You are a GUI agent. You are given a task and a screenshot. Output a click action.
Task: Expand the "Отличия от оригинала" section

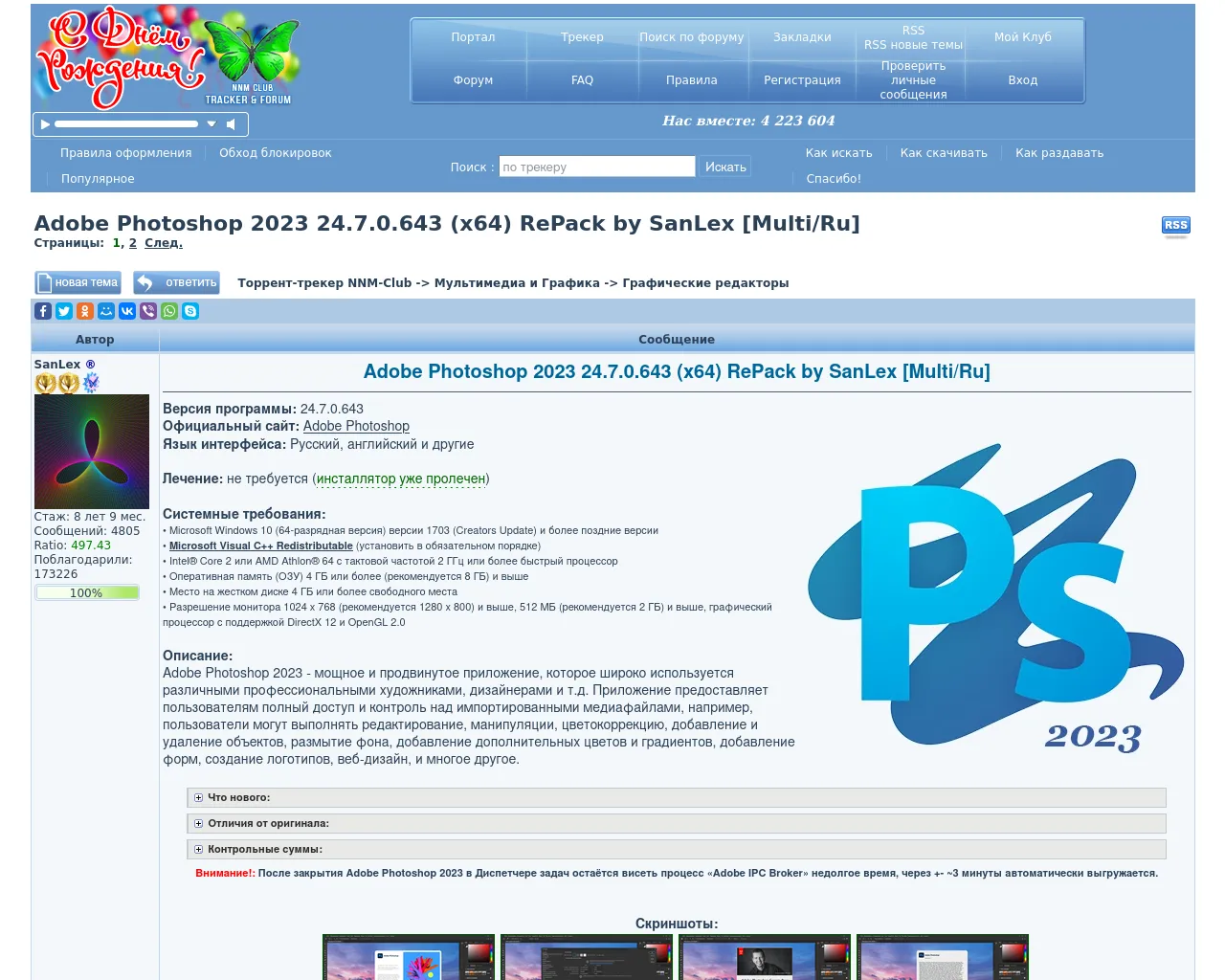(x=199, y=823)
